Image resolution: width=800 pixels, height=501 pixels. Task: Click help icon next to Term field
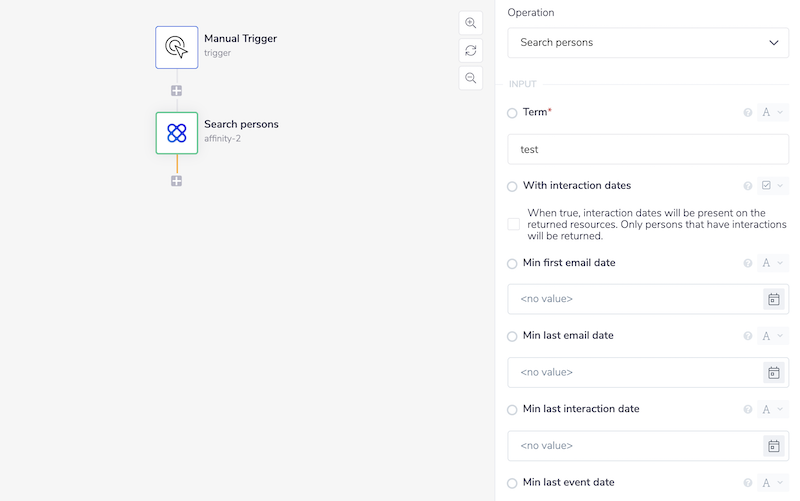coord(748,113)
